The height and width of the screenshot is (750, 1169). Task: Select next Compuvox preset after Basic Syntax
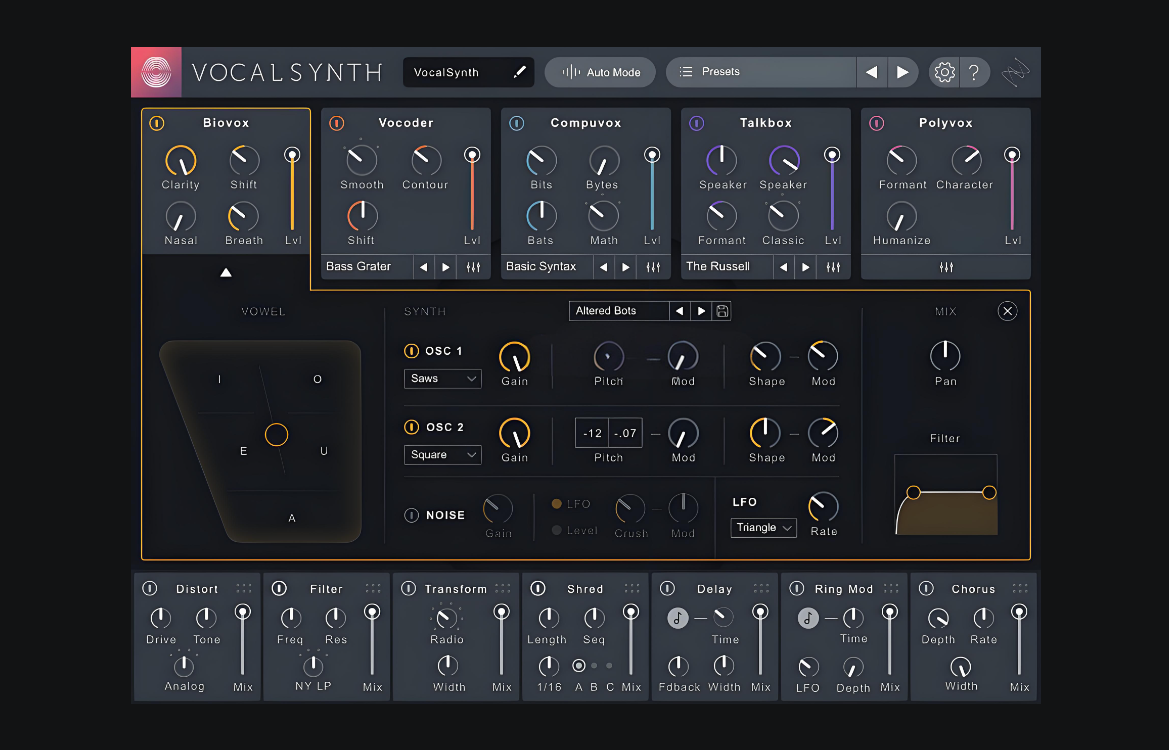(626, 267)
